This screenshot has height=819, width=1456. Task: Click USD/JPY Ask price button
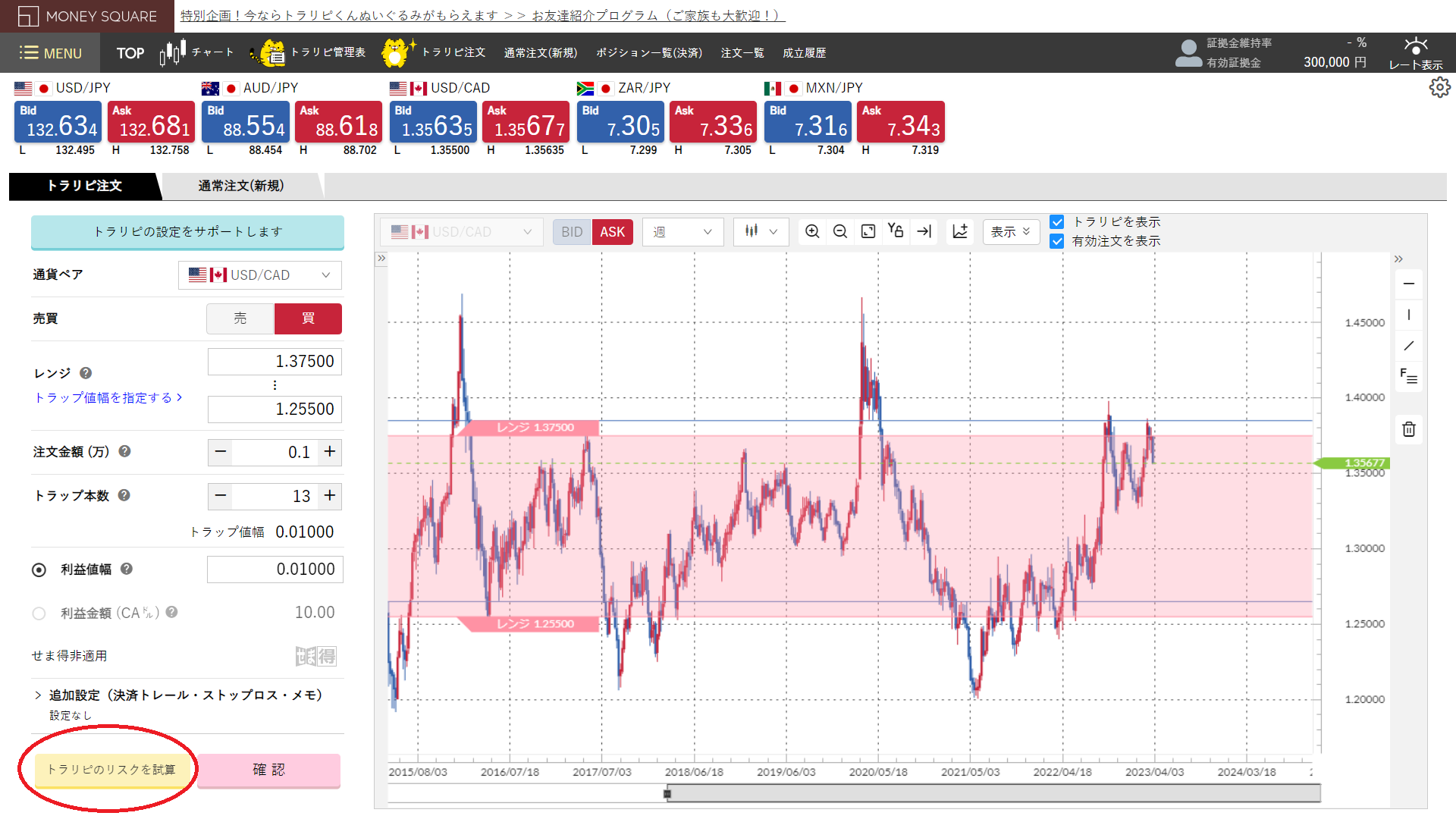point(152,122)
